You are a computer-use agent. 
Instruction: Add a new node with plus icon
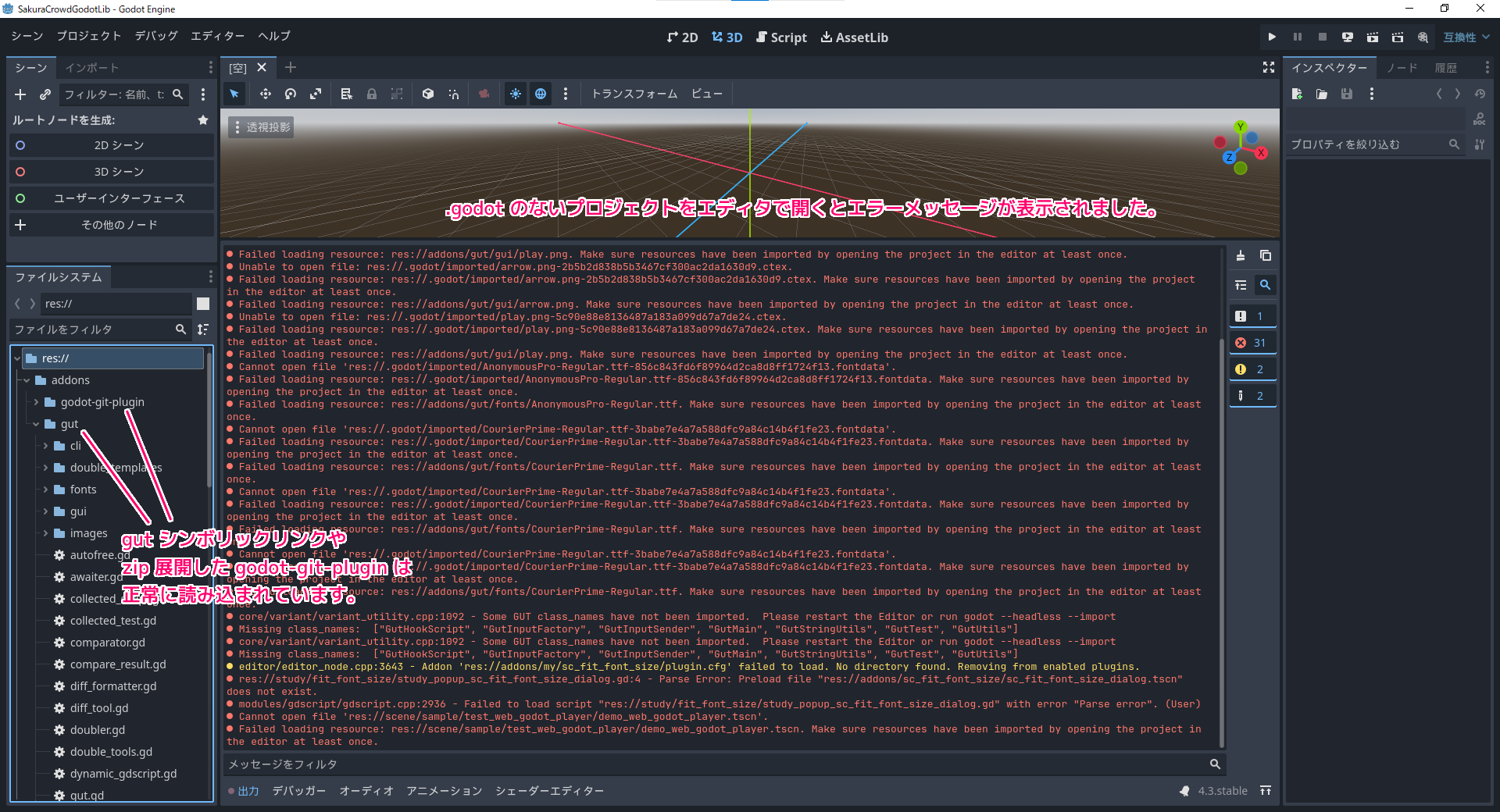pyautogui.click(x=20, y=94)
